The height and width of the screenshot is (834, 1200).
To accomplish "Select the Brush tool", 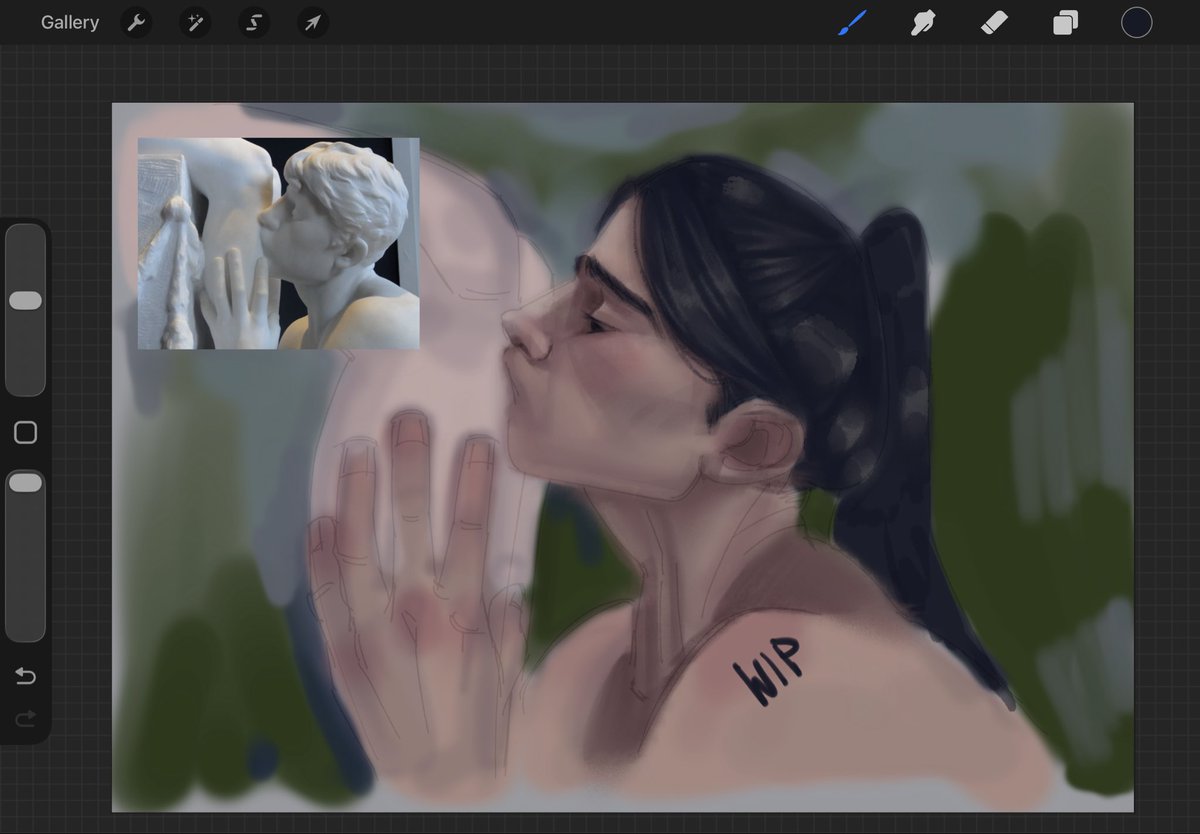I will click(x=852, y=22).
